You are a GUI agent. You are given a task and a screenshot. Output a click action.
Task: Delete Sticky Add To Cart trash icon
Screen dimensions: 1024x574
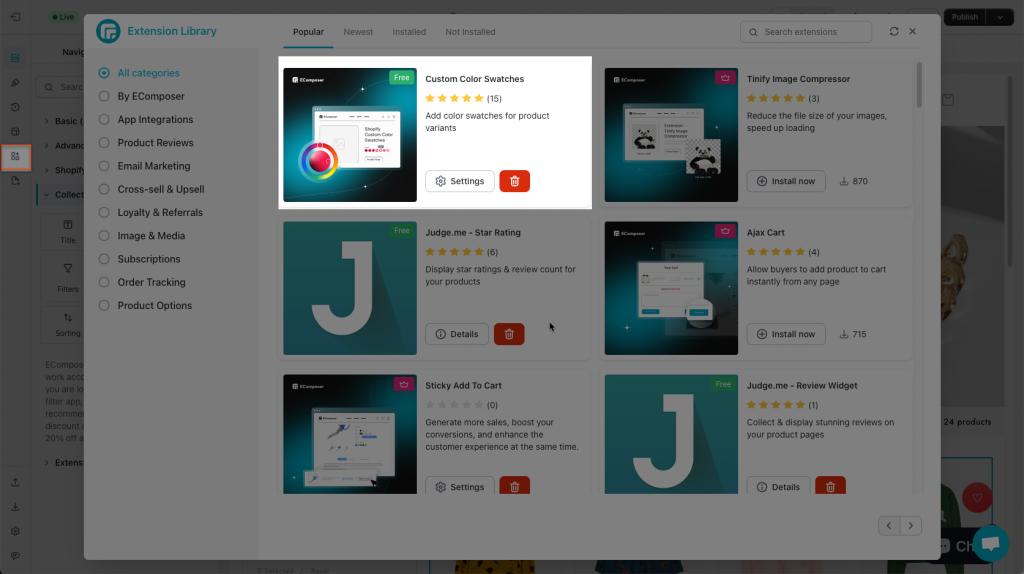[515, 486]
